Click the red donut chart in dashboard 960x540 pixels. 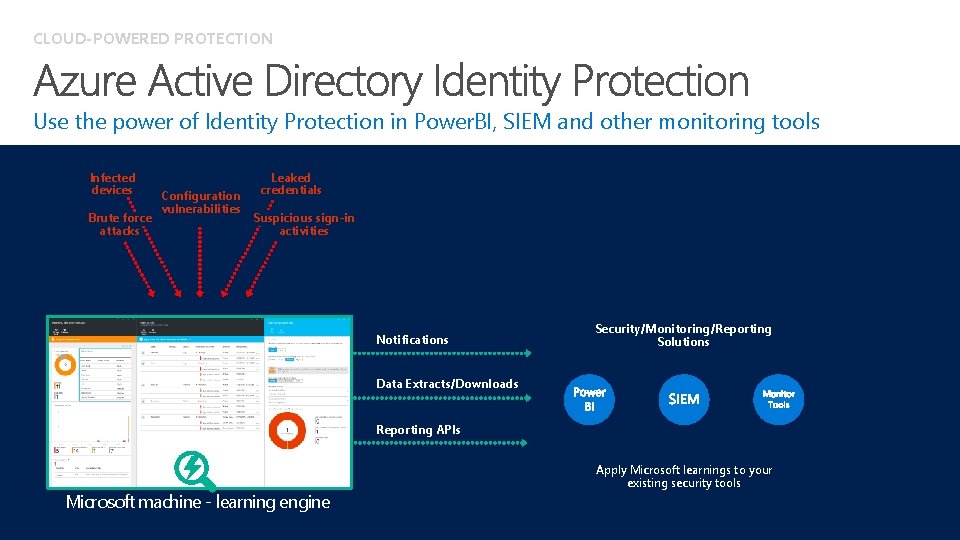pos(287,430)
